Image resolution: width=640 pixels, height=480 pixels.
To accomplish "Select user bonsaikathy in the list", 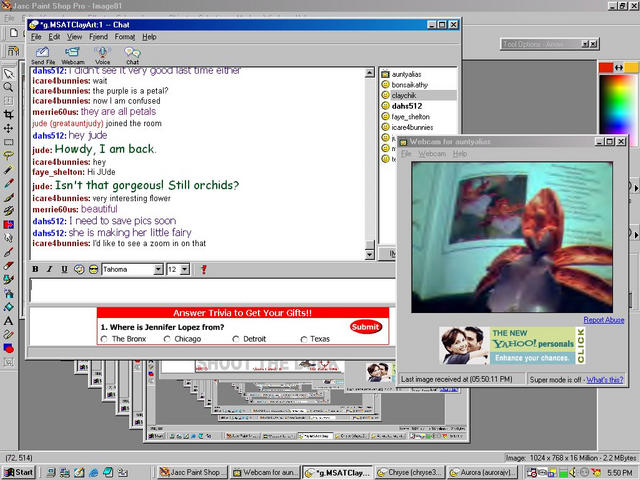I will coord(409,85).
